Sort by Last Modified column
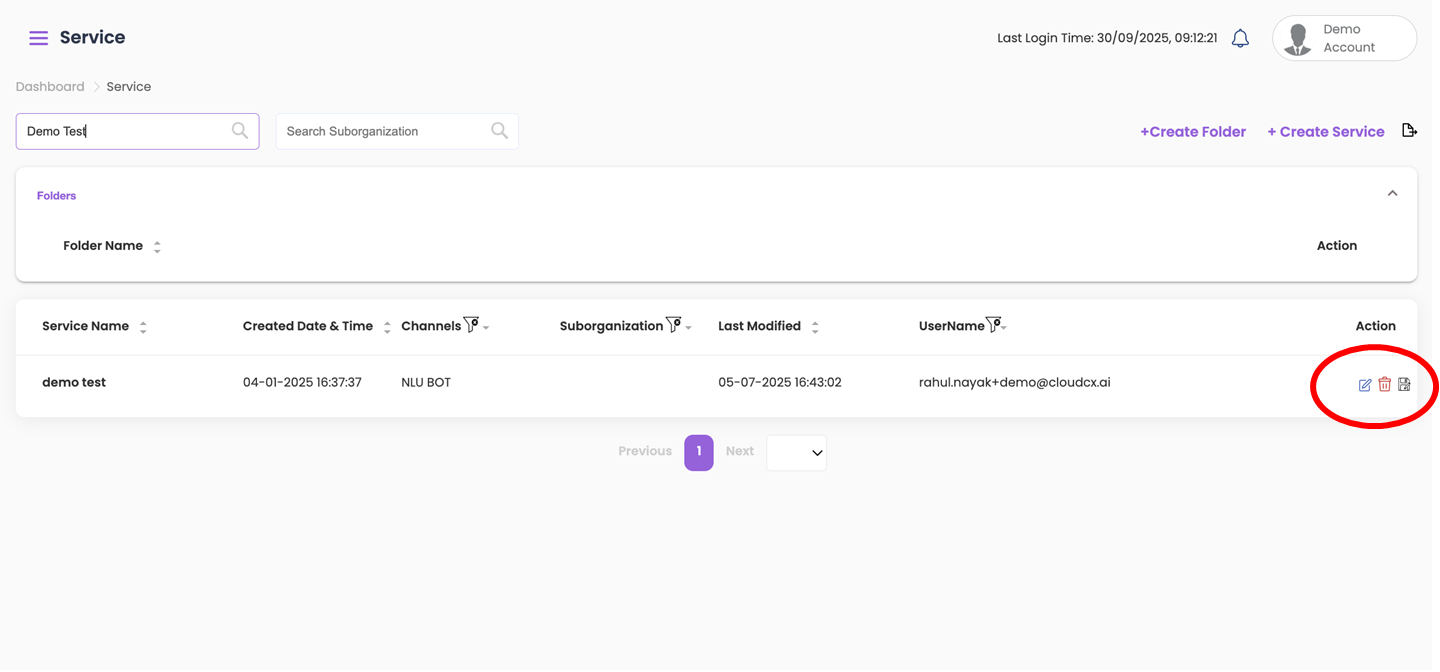The height and width of the screenshot is (672, 1440). [815, 327]
